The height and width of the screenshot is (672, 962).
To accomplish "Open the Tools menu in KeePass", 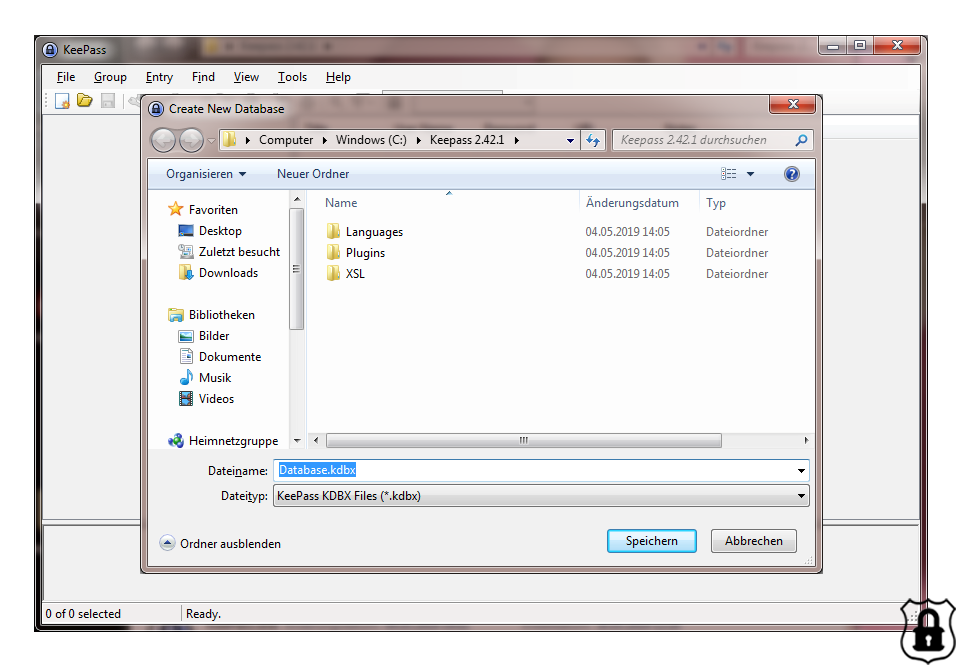I will (x=292, y=77).
